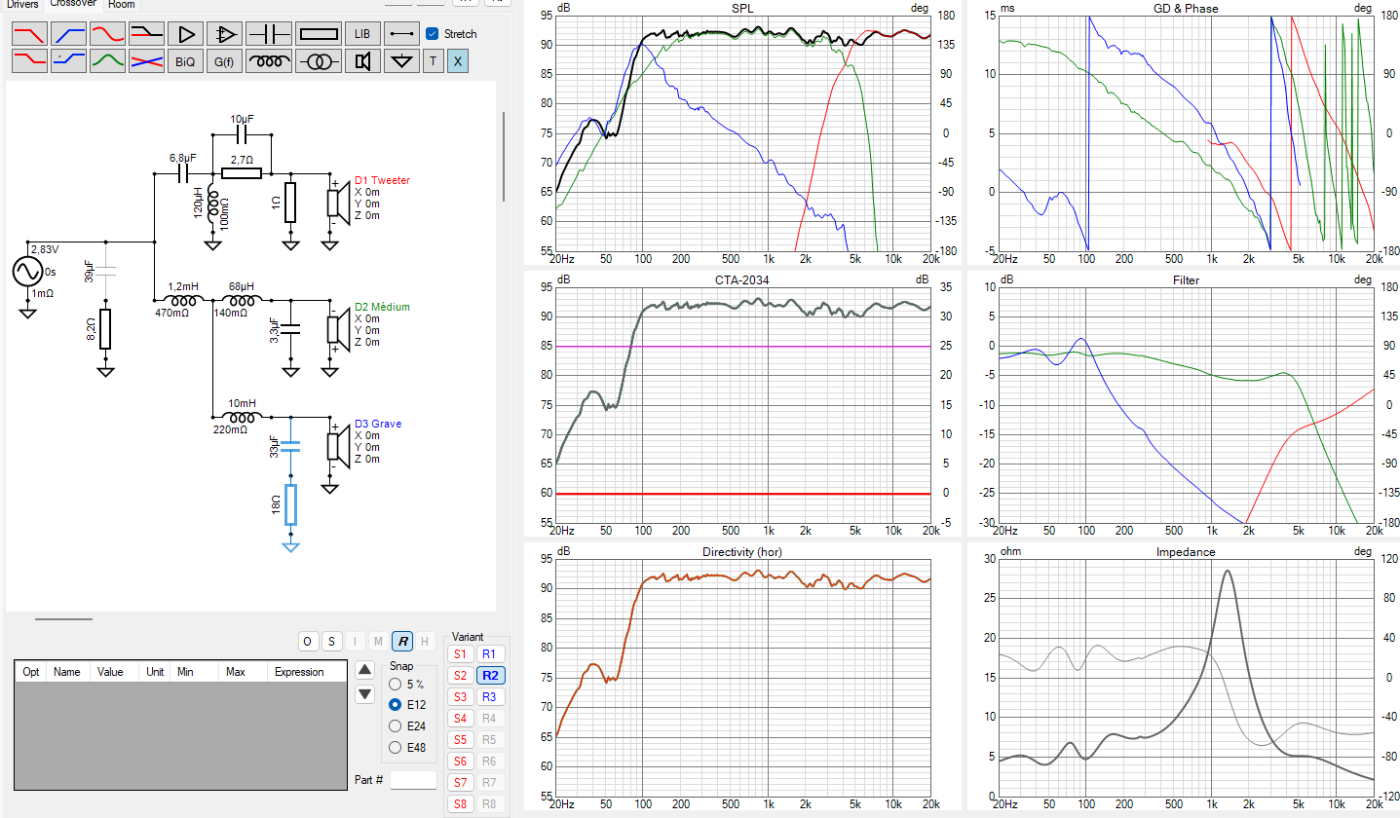The height and width of the screenshot is (818, 1400).
Task: Switch to the Drivers tab
Action: tap(21, 4)
